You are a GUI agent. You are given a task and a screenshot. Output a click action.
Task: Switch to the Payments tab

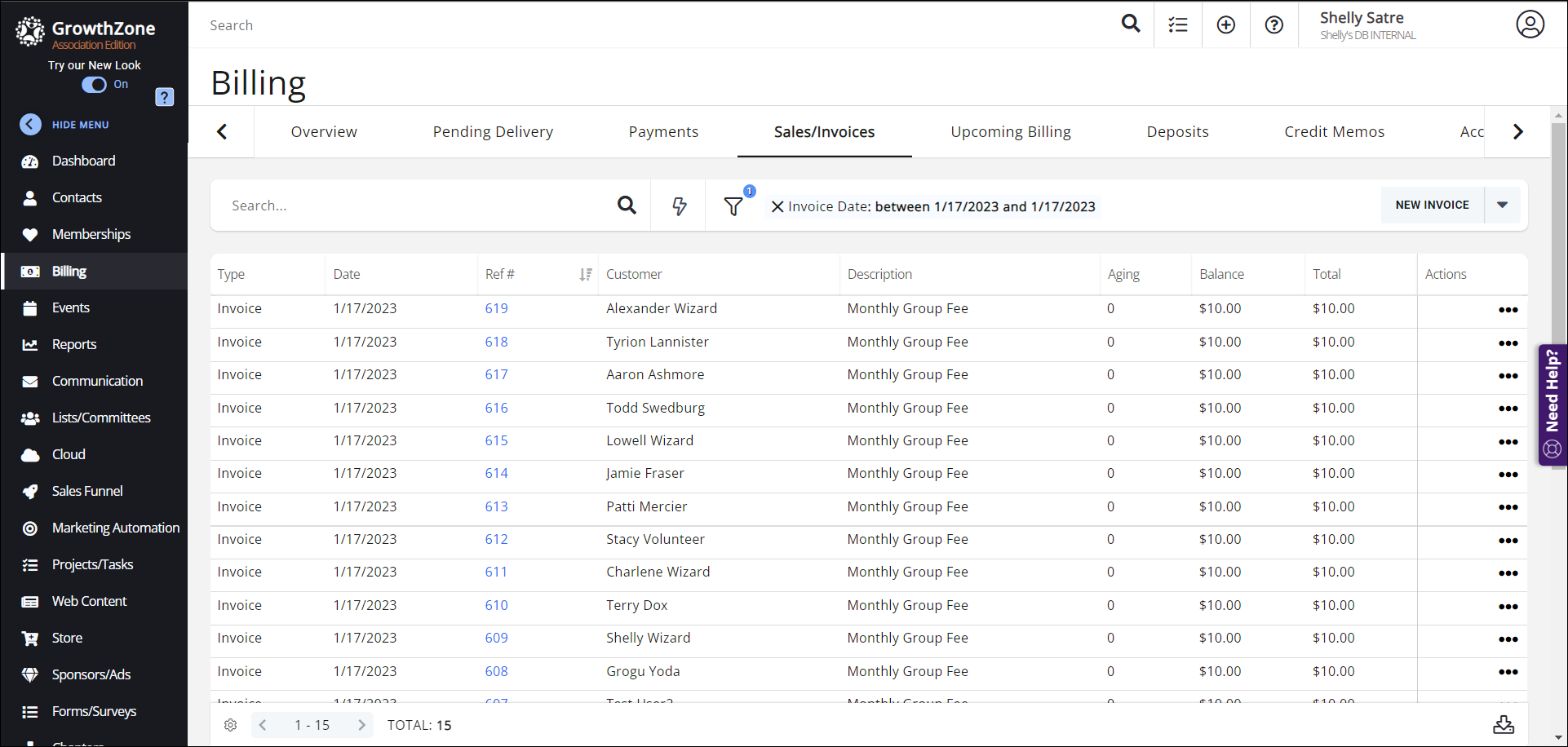663,132
